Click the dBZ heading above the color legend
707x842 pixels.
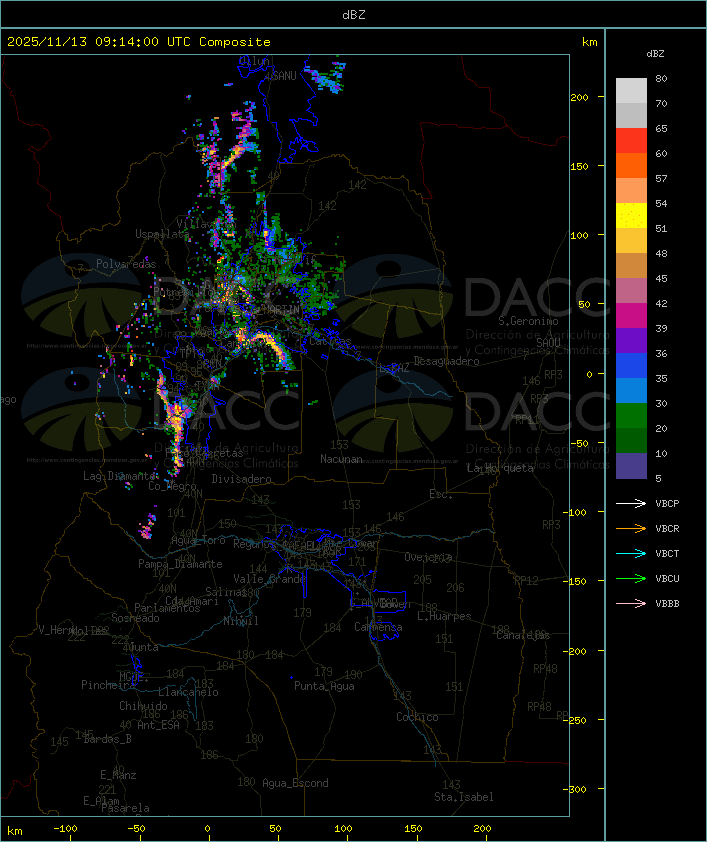point(655,54)
